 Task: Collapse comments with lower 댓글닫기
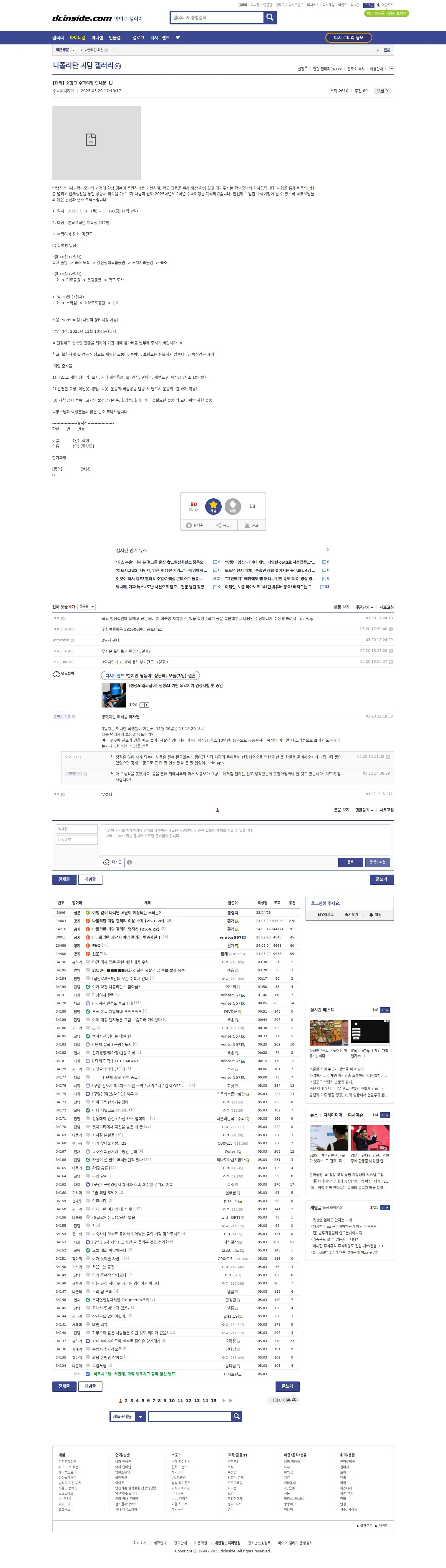pos(364,810)
